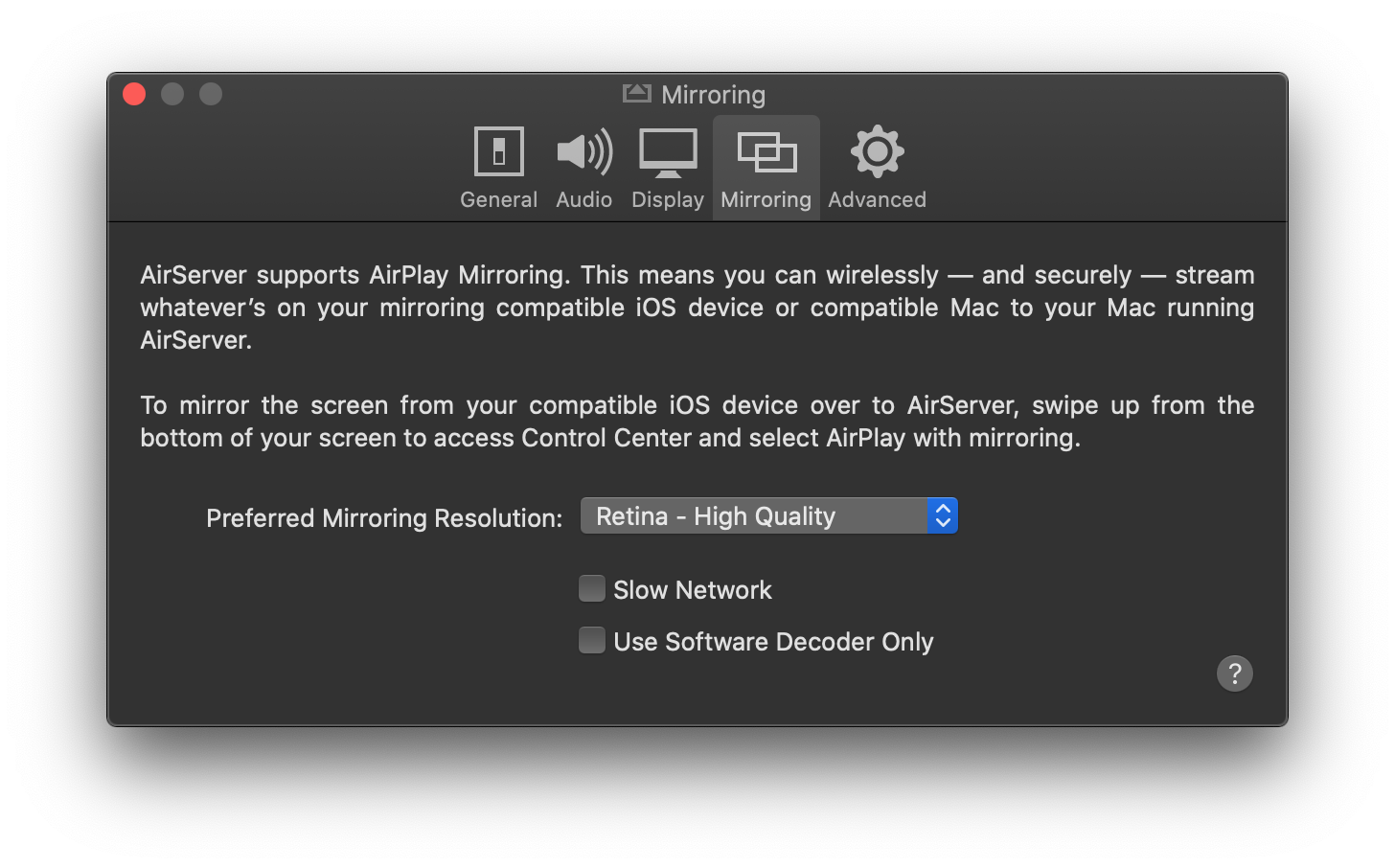Click the Slow Network label text

693,590
